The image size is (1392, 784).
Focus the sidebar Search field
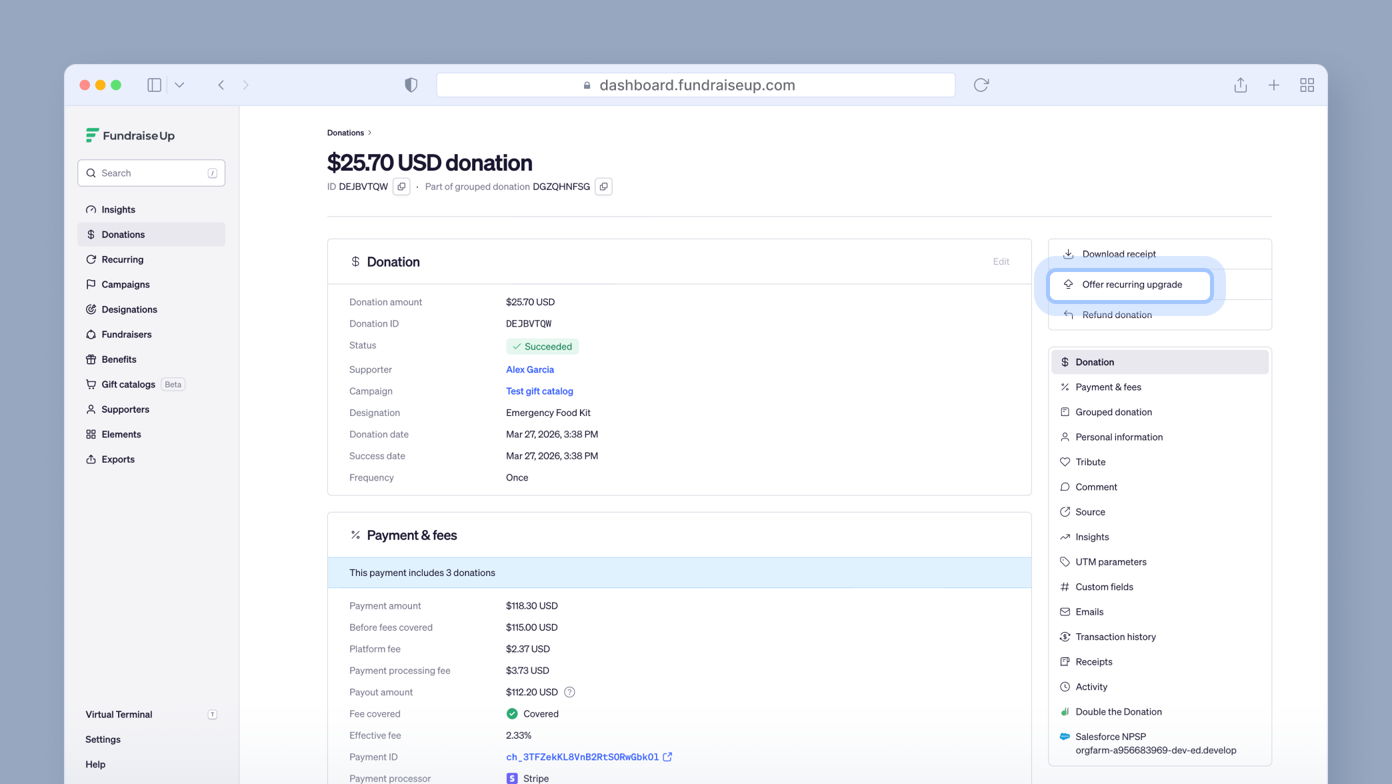151,173
